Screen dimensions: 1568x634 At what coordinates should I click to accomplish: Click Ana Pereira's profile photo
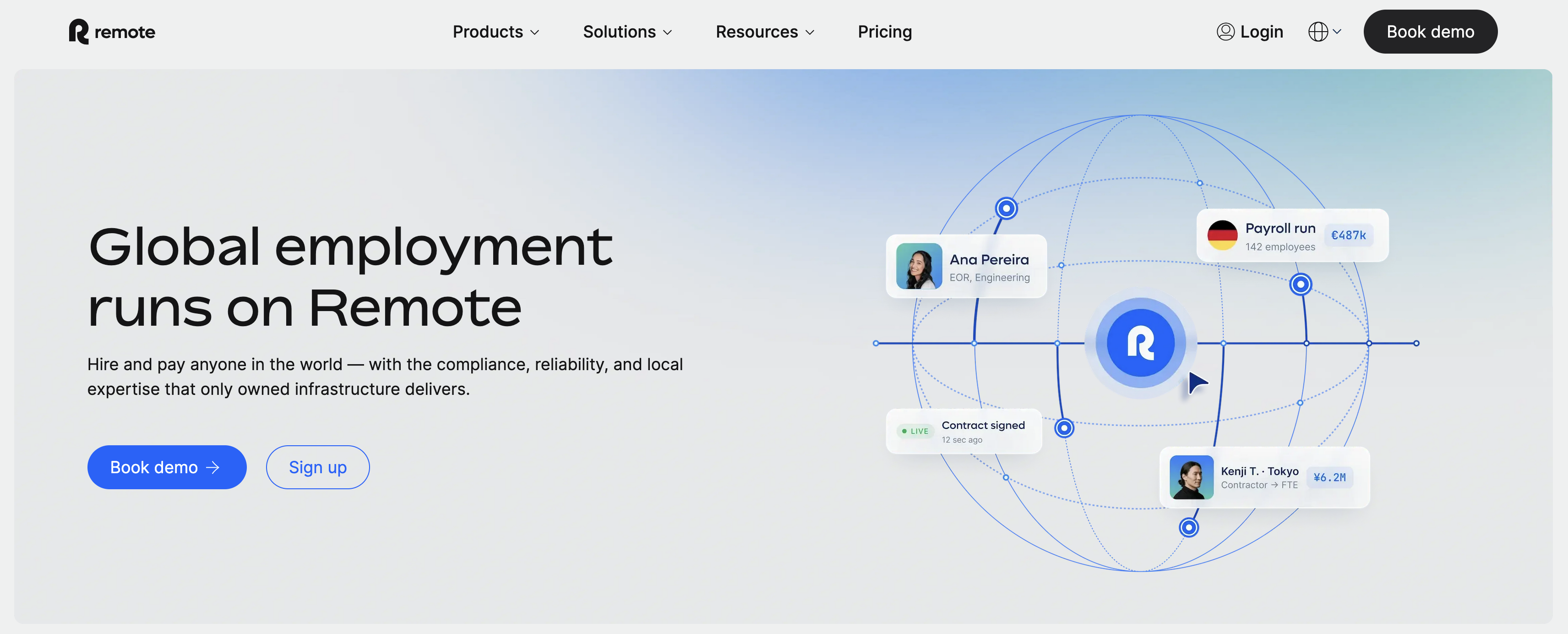919,266
